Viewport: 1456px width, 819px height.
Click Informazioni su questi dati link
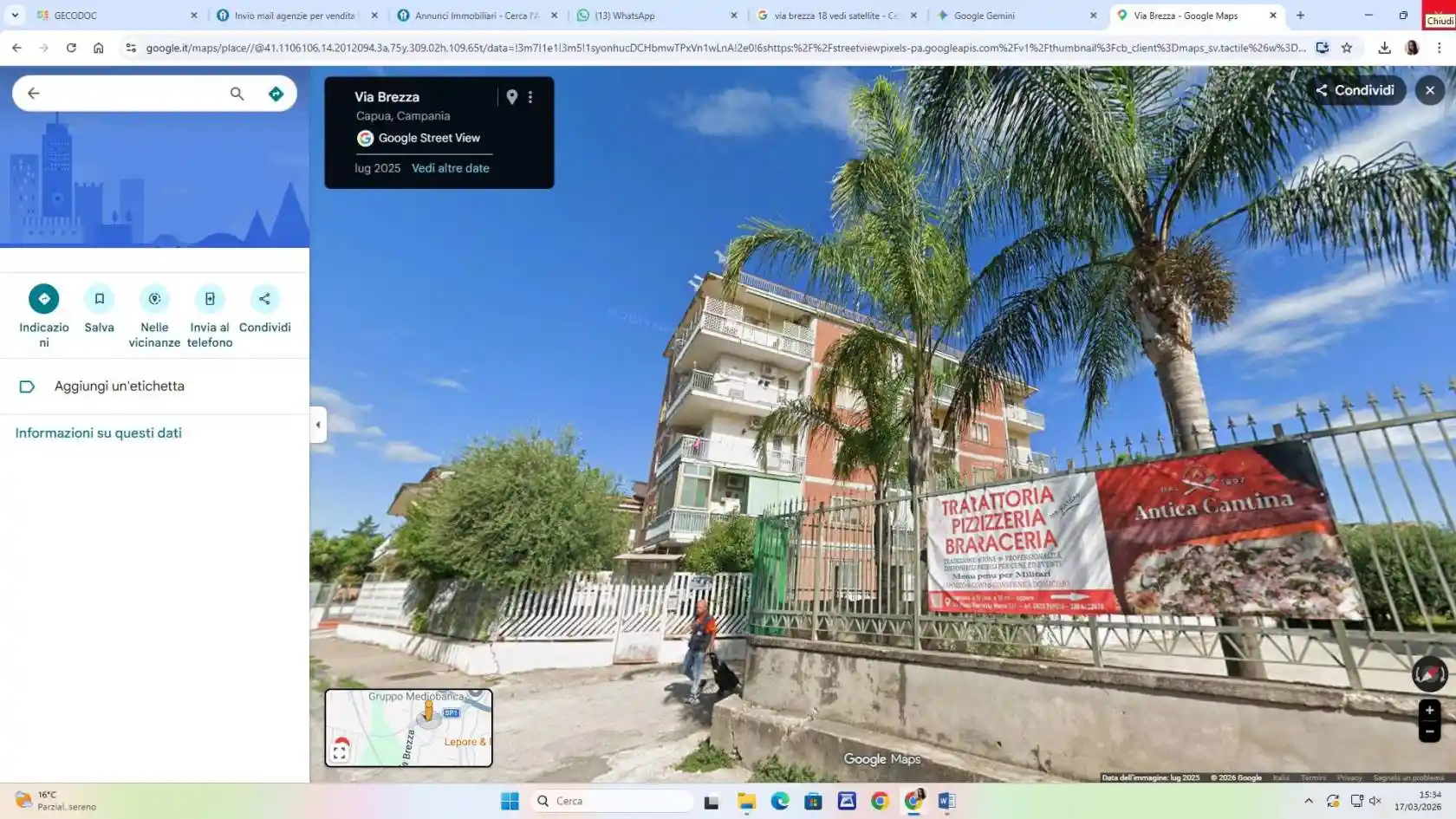[x=99, y=433]
